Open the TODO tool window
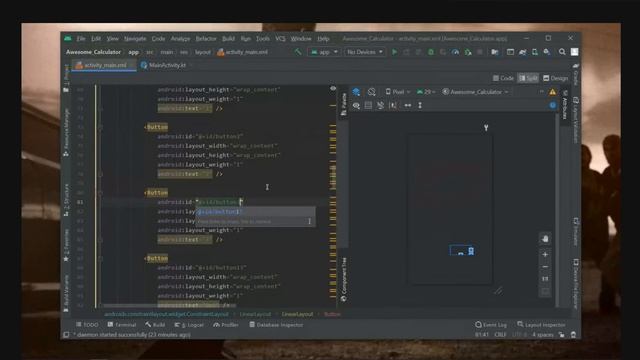This screenshot has height=360, width=640. click(87, 325)
